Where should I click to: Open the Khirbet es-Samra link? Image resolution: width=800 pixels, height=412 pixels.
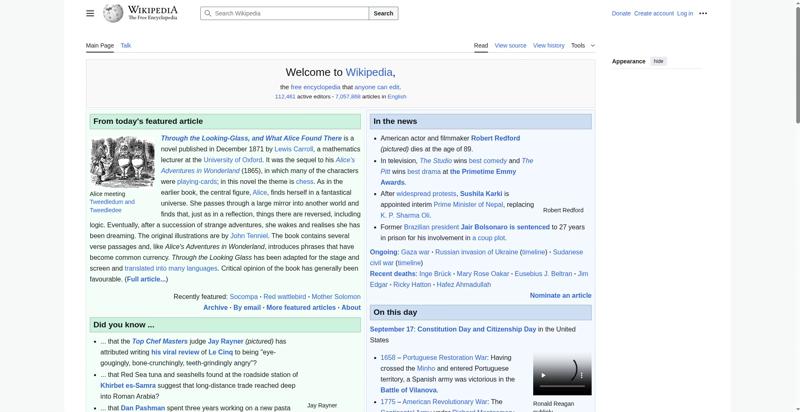point(128,385)
